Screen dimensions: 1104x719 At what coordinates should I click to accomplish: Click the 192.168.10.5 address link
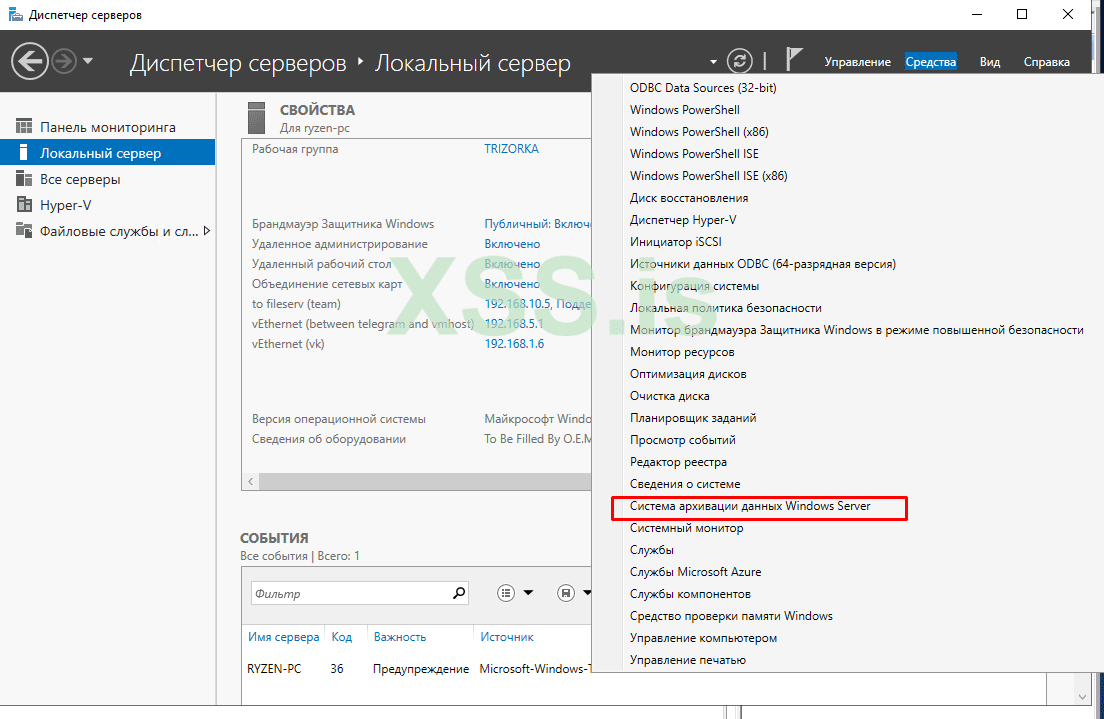tap(537, 304)
